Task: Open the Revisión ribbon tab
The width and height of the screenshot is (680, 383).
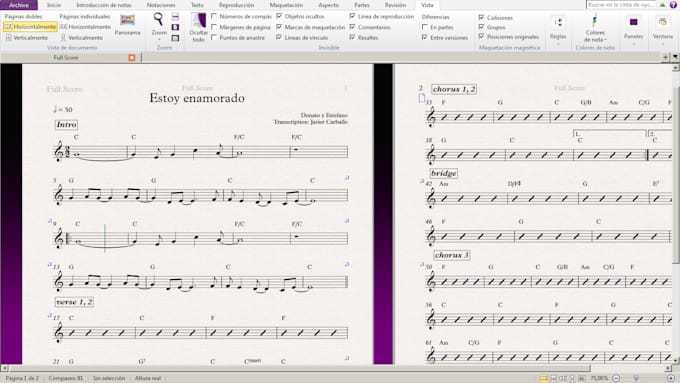Action: [x=395, y=5]
